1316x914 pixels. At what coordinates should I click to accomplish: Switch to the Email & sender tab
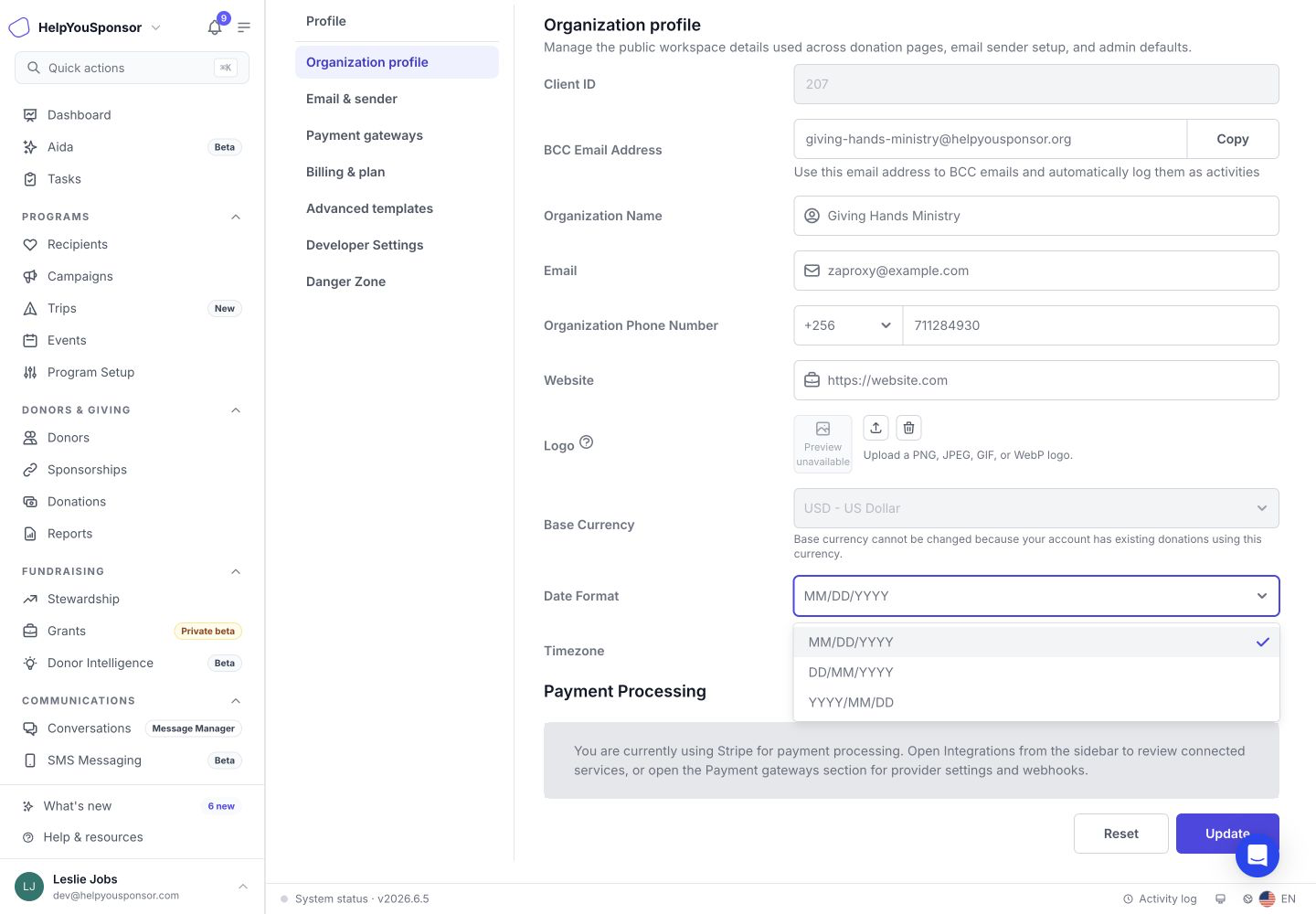[397, 99]
